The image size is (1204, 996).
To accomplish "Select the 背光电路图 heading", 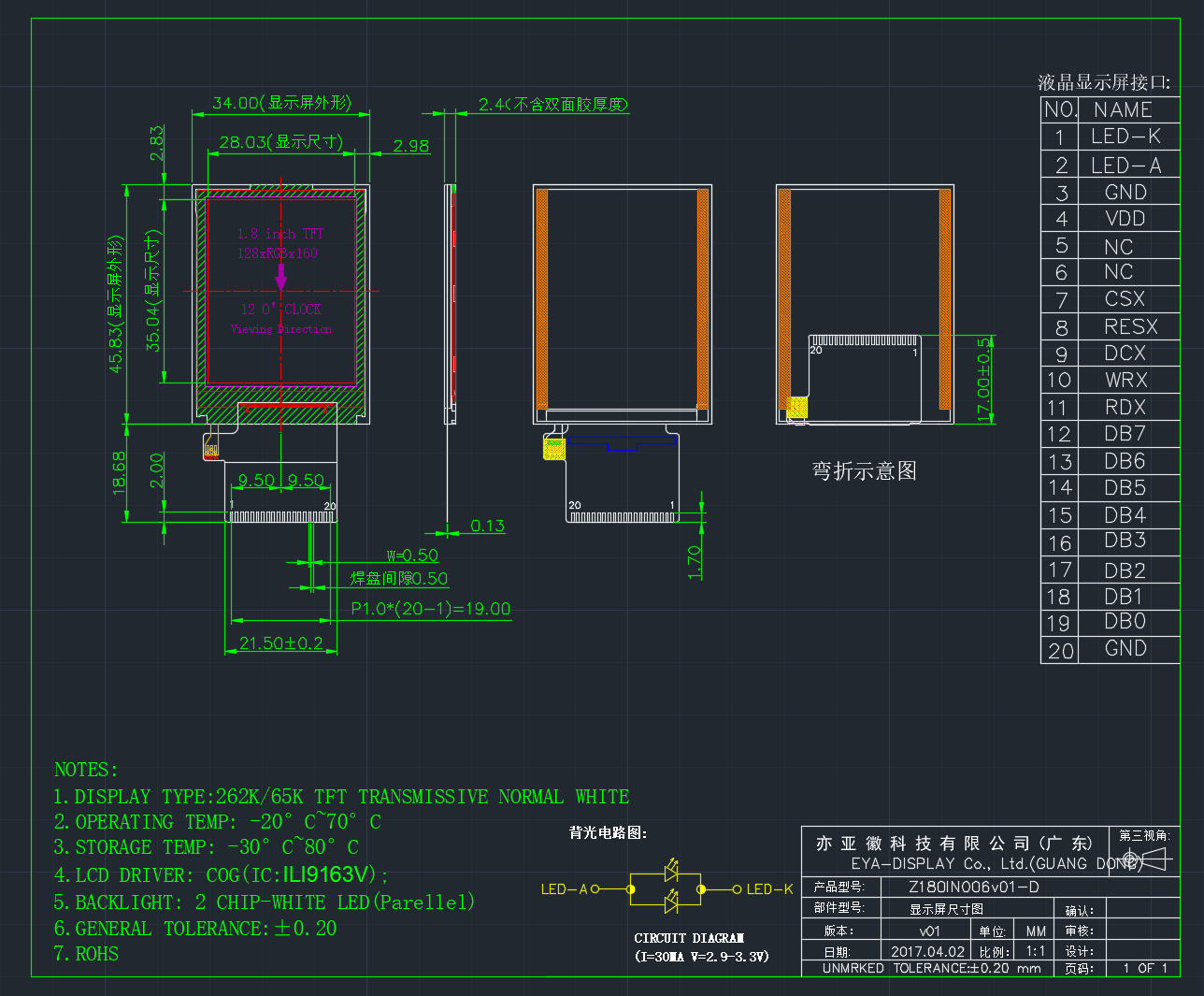I will [x=609, y=832].
